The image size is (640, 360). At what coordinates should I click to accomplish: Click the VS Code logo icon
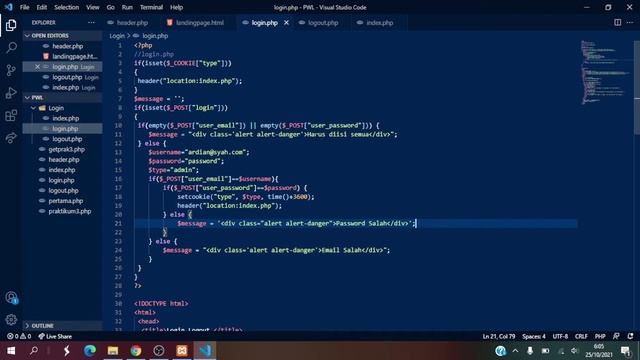(x=9, y=7)
